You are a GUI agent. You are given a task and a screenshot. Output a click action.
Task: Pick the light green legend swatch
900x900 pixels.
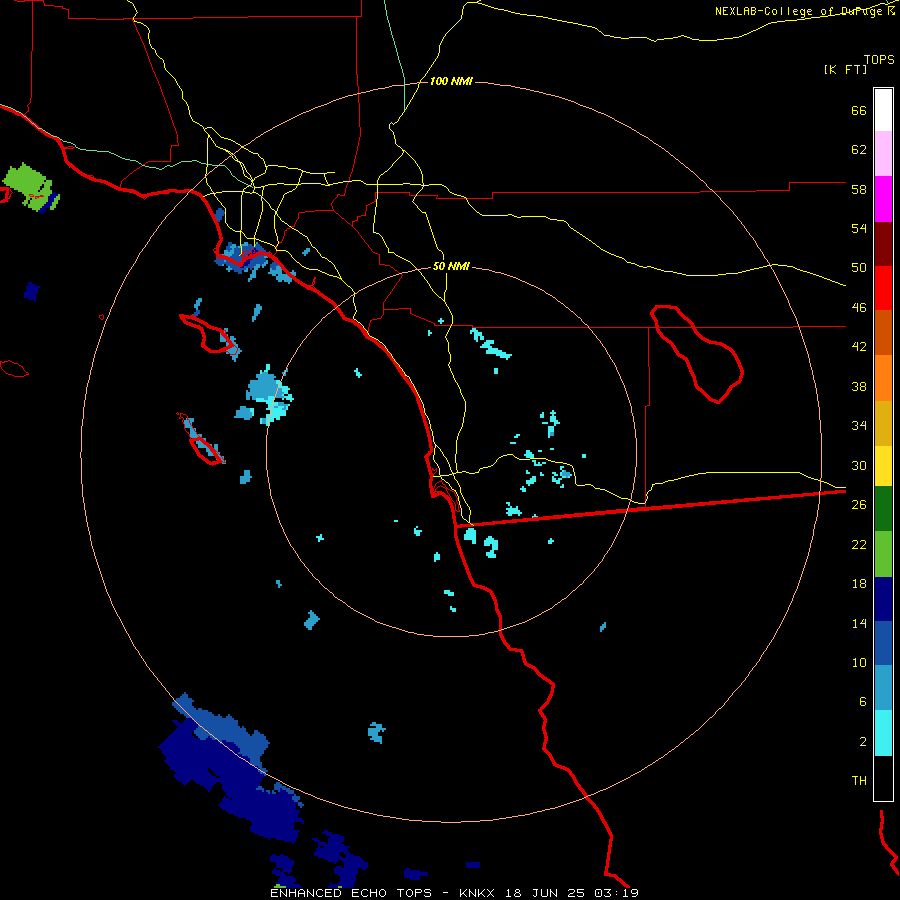tap(883, 554)
